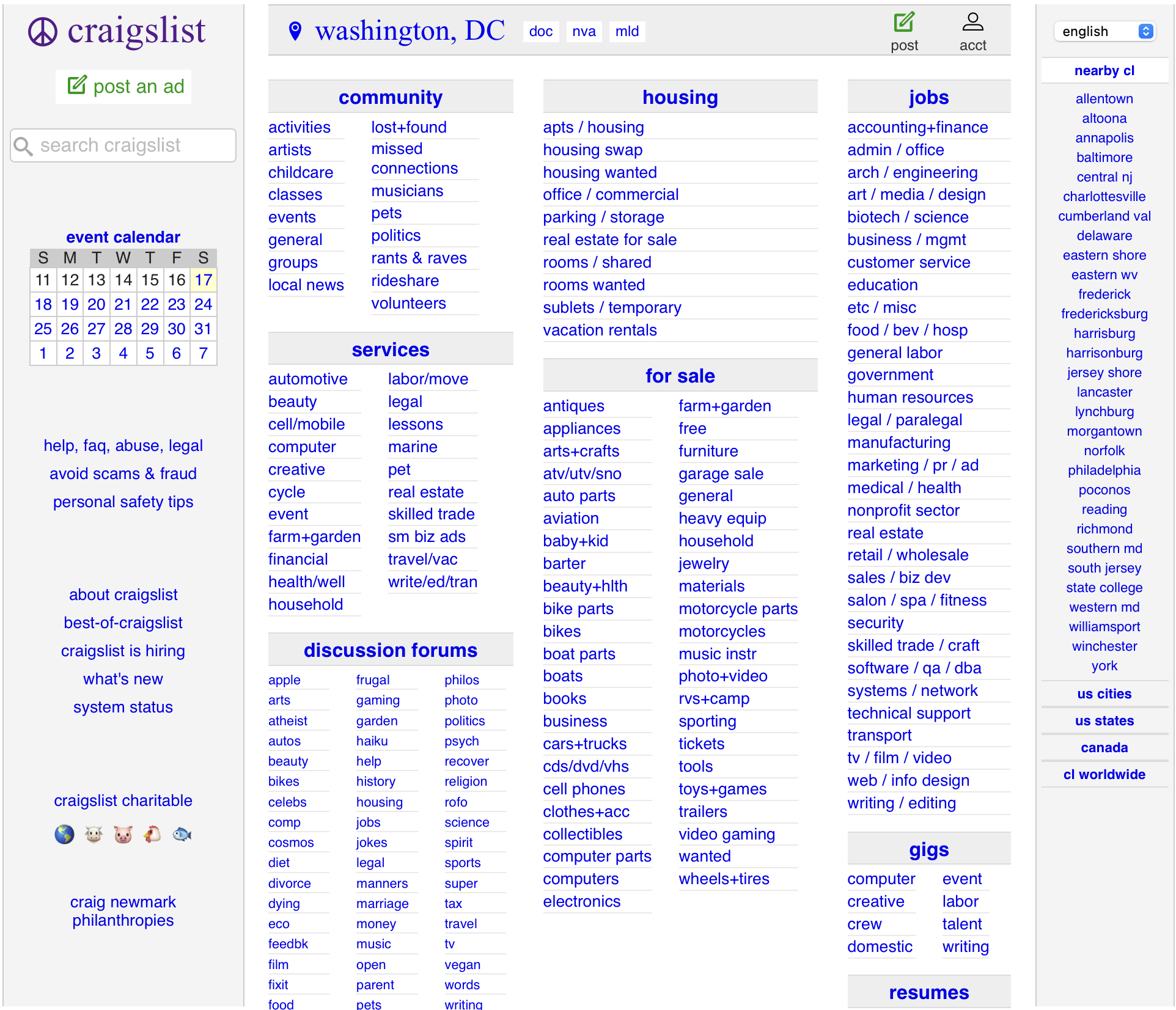Expand the cl worldwide section
This screenshot has width=1176, height=1010.
coord(1104,775)
